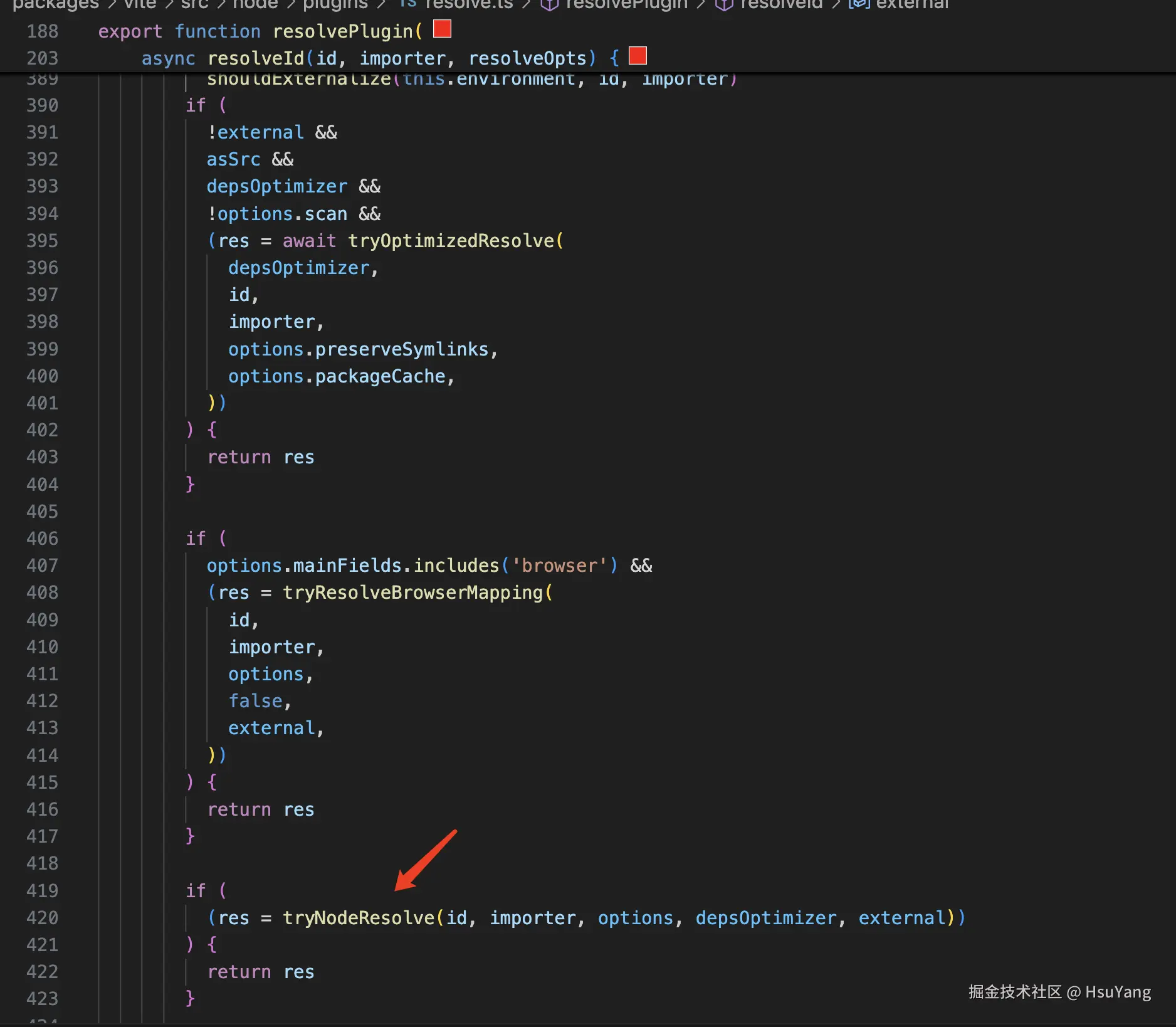Viewport: 1176px width, 1027px height.
Task: Click on !options.scan condition
Action: [277, 214]
